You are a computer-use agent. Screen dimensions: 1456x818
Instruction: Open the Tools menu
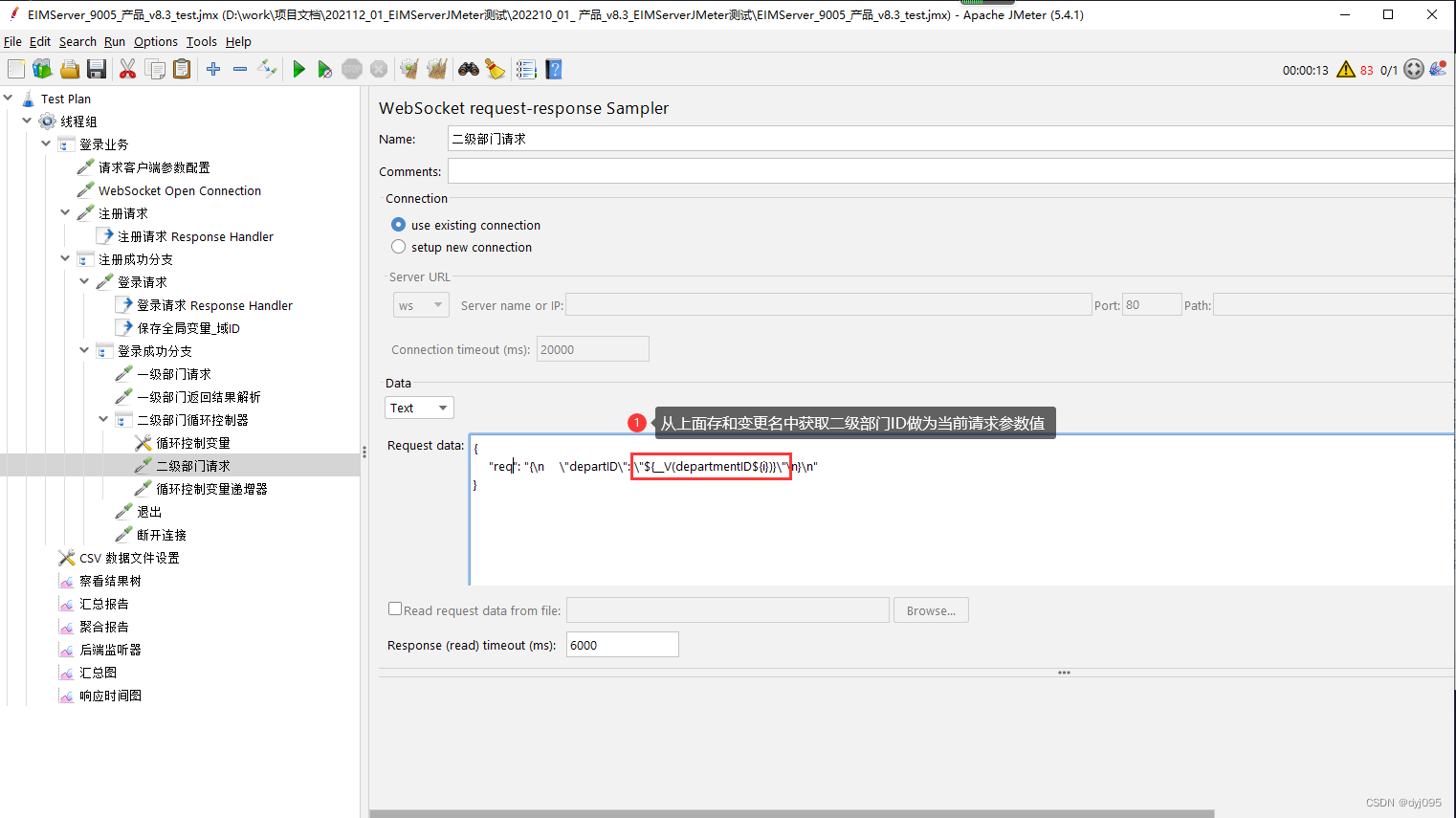click(201, 41)
